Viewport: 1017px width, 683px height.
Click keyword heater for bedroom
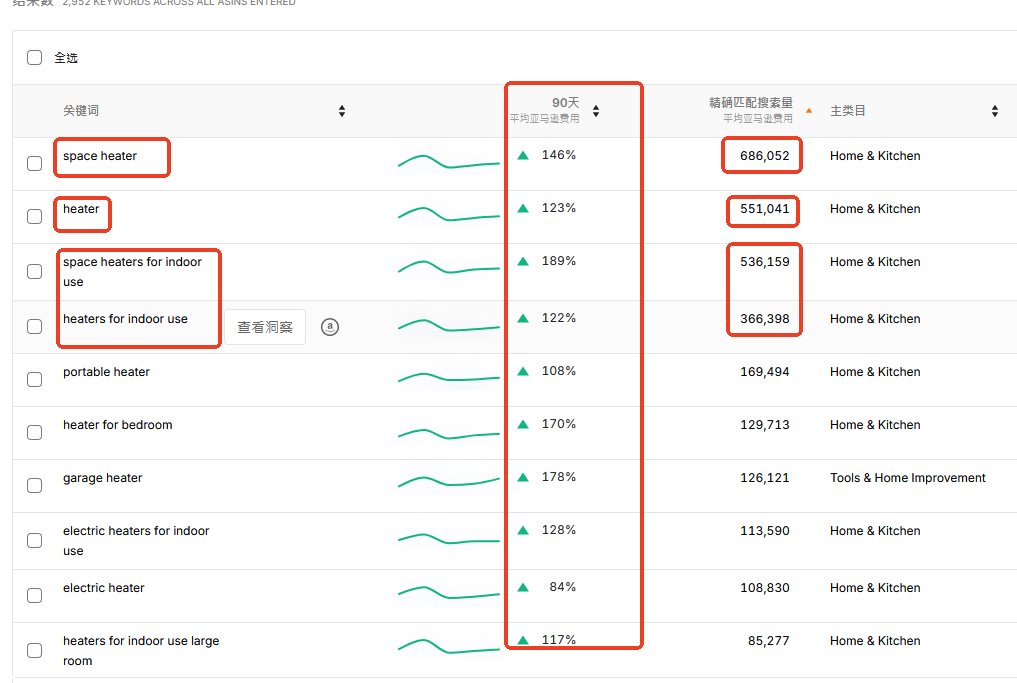click(117, 425)
